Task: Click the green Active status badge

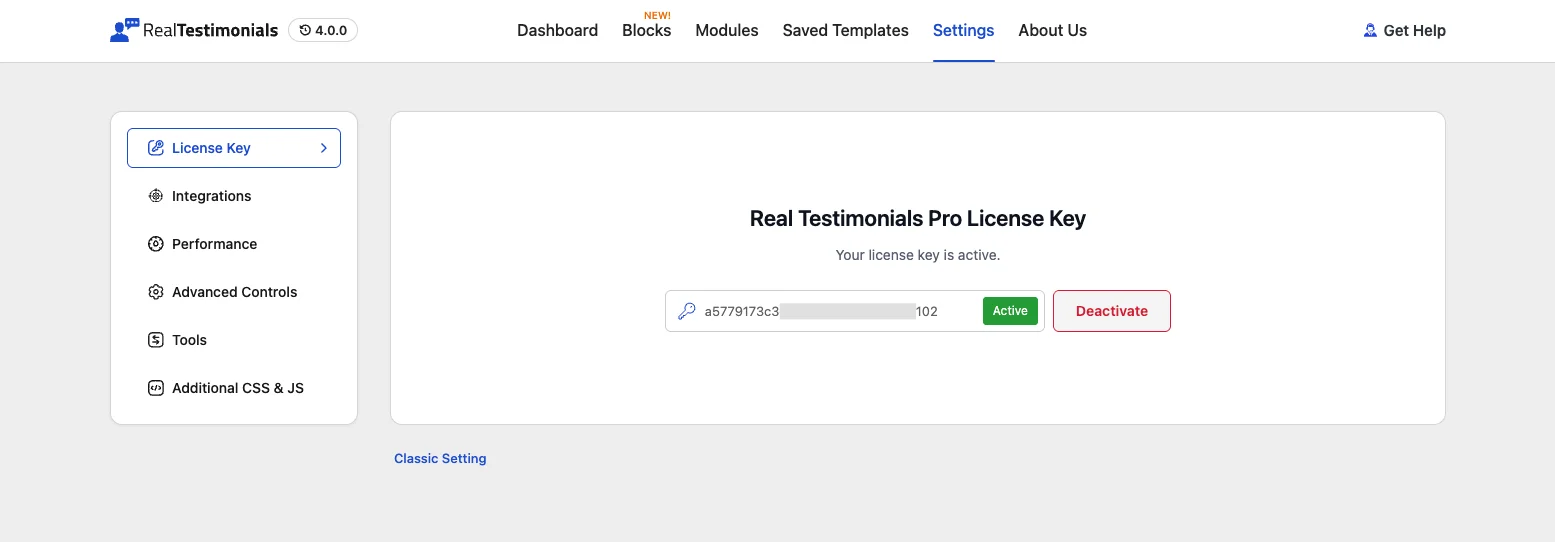Action: click(1010, 311)
